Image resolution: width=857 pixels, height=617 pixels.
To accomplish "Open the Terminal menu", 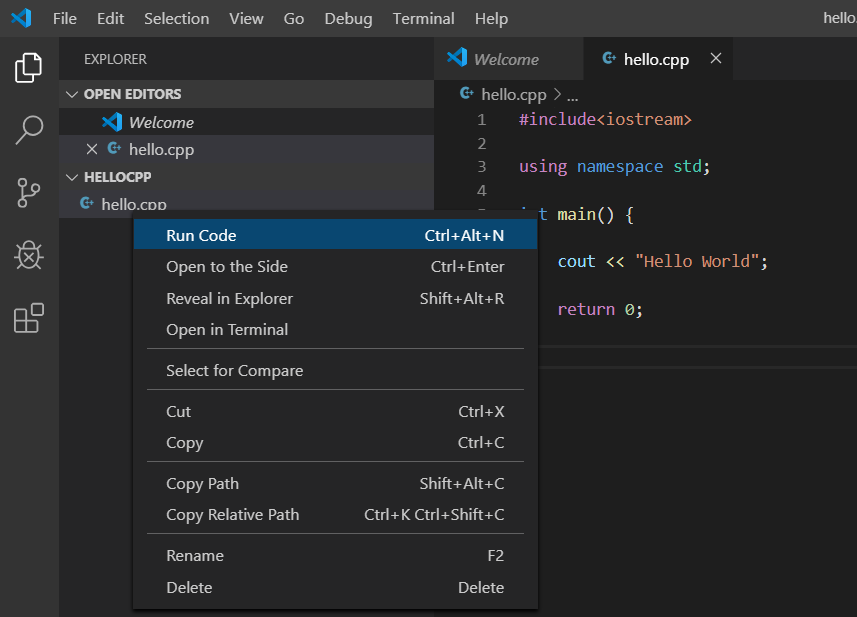I will [x=424, y=19].
